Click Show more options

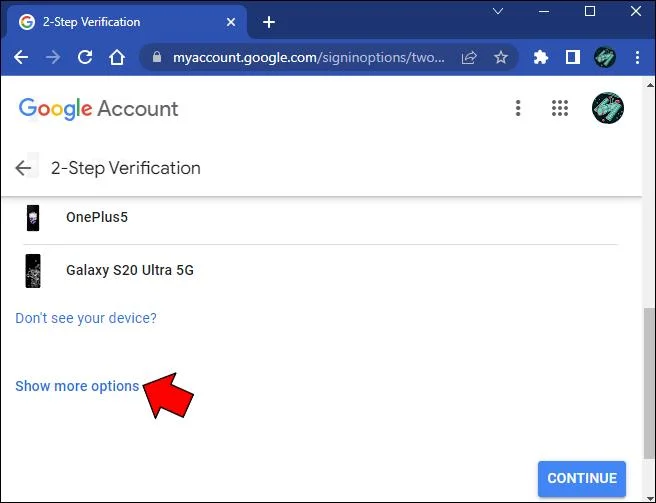(x=77, y=386)
